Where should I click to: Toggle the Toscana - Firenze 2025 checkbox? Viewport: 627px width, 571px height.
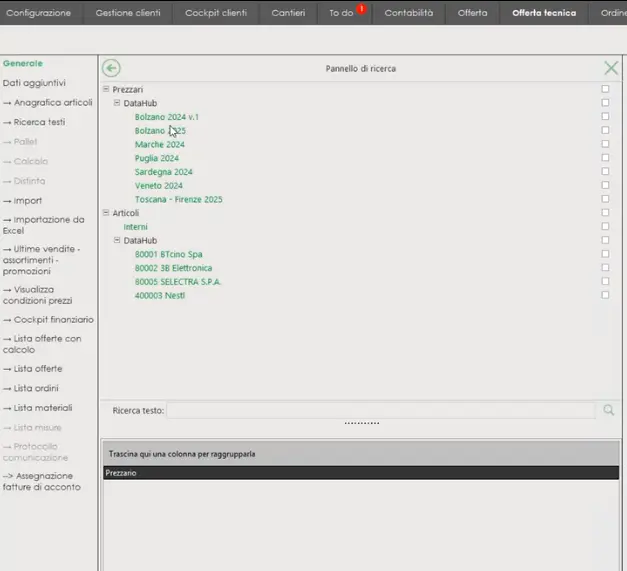(605, 199)
